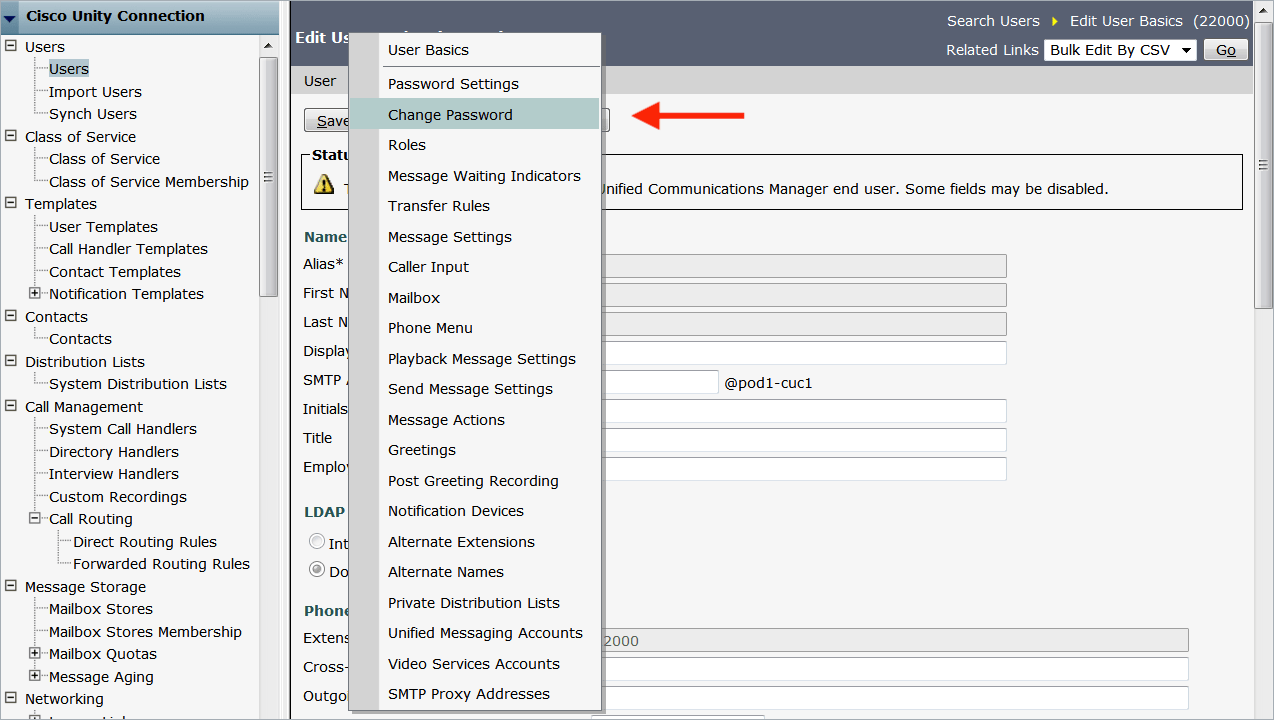Image resolution: width=1274 pixels, height=720 pixels.
Task: Select the LDAP radio option starting with 'Int'
Action: point(317,542)
